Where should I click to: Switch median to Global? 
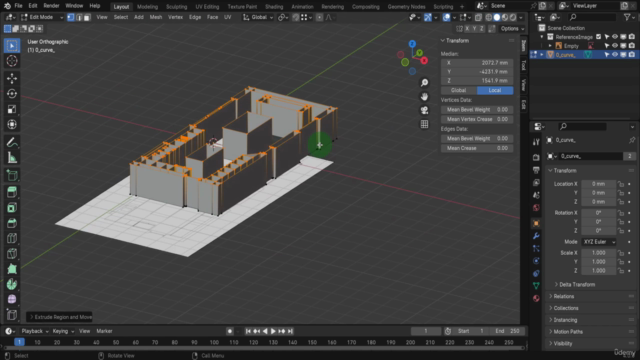(459, 90)
